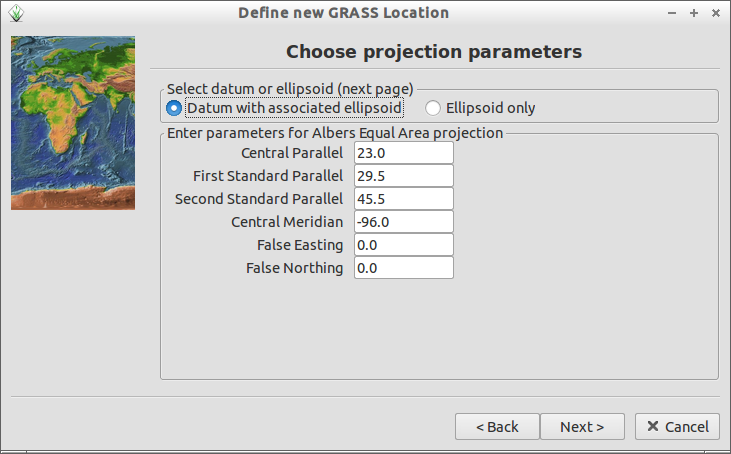Click the Central Meridian field
The height and width of the screenshot is (454, 731).
coord(404,222)
